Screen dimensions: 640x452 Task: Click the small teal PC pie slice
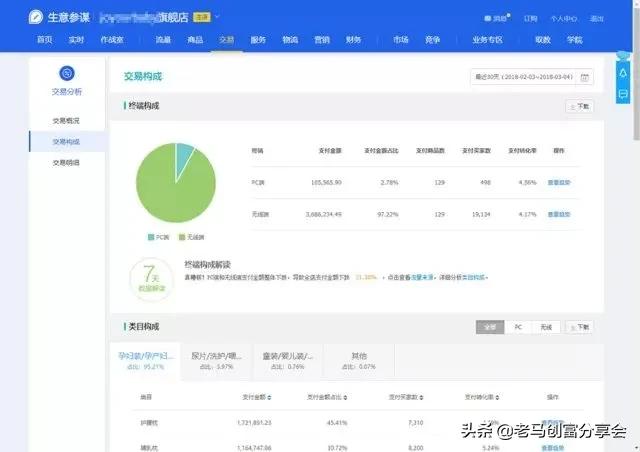click(183, 157)
